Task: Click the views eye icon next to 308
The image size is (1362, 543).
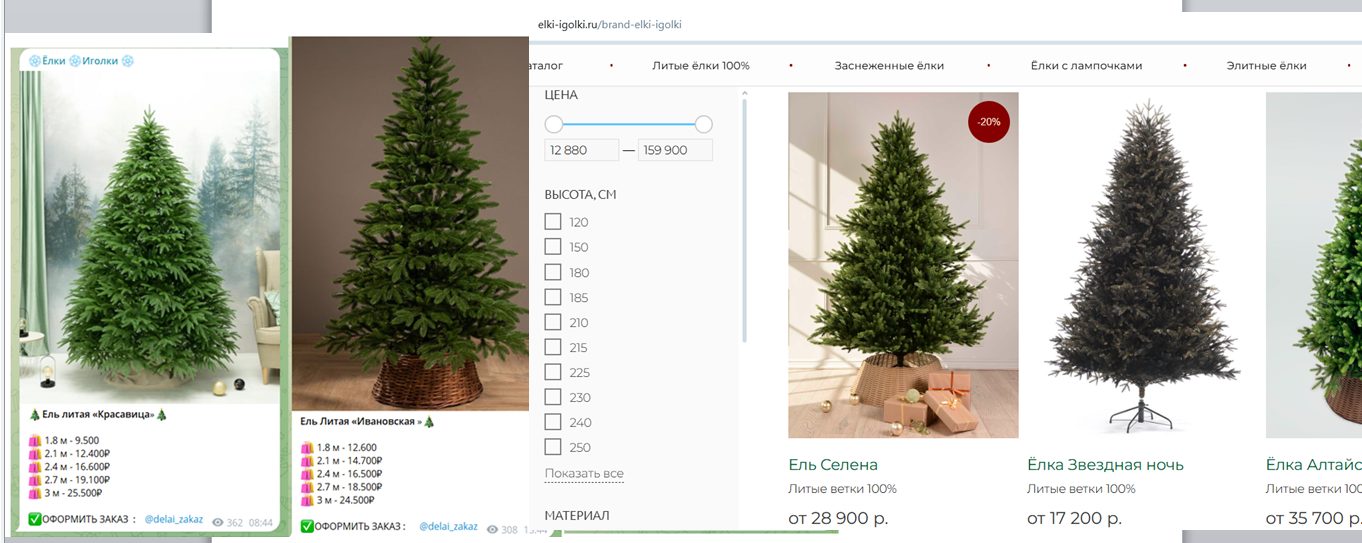Action: pos(492,529)
